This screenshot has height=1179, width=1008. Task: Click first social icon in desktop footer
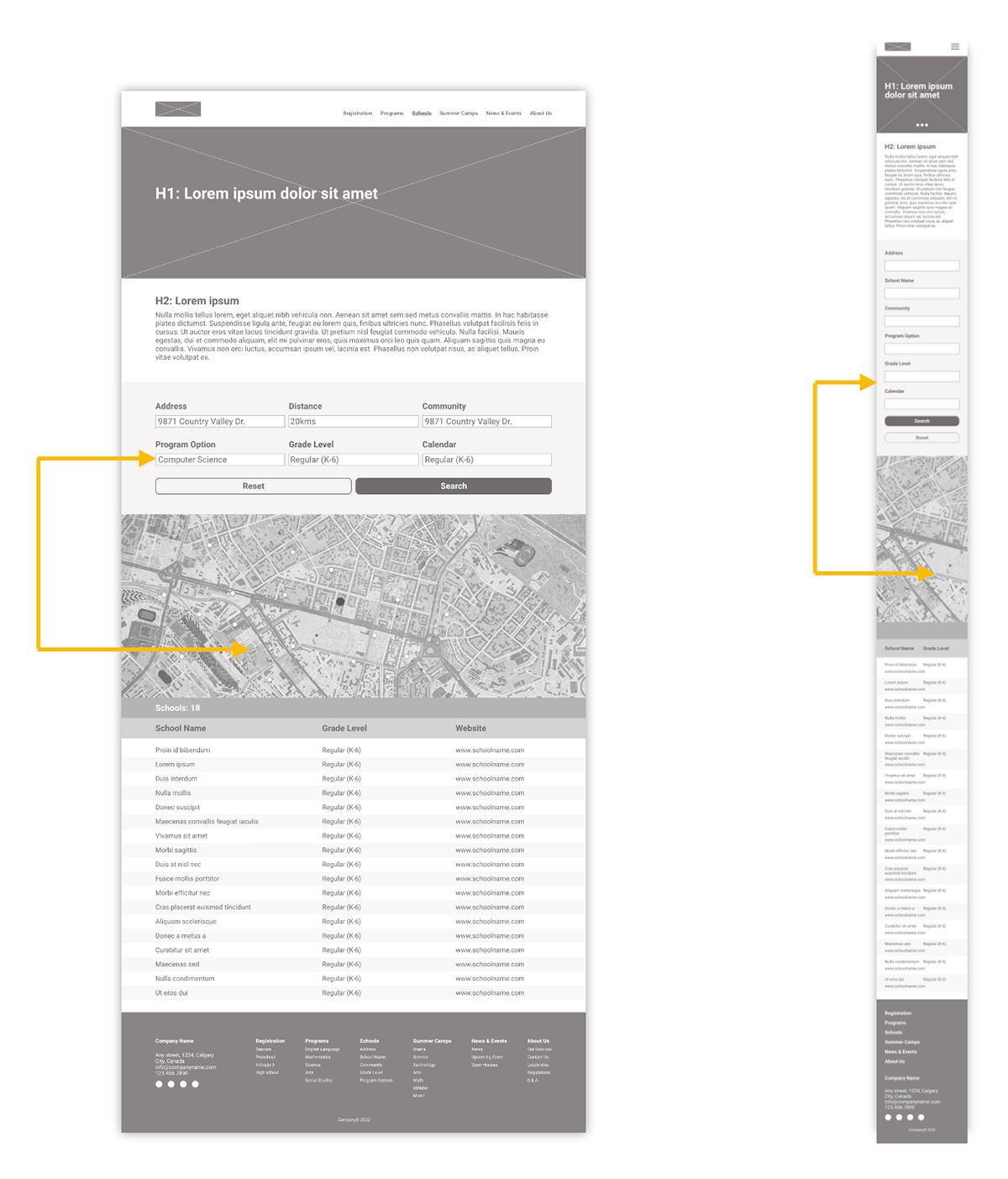[x=159, y=1084]
